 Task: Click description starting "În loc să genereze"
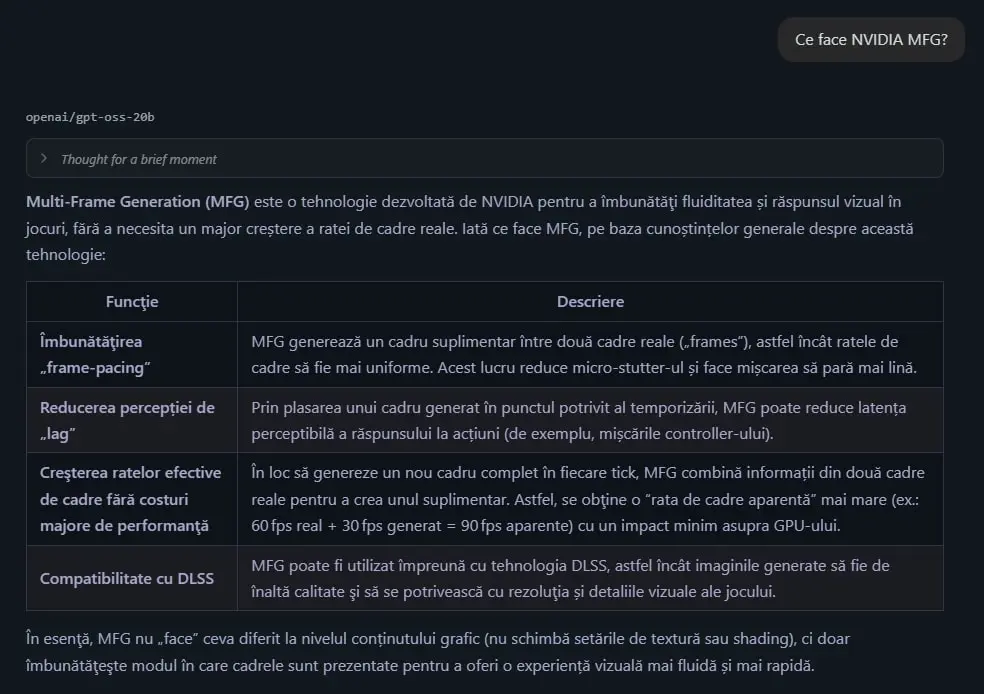pyautogui.click(x=590, y=499)
